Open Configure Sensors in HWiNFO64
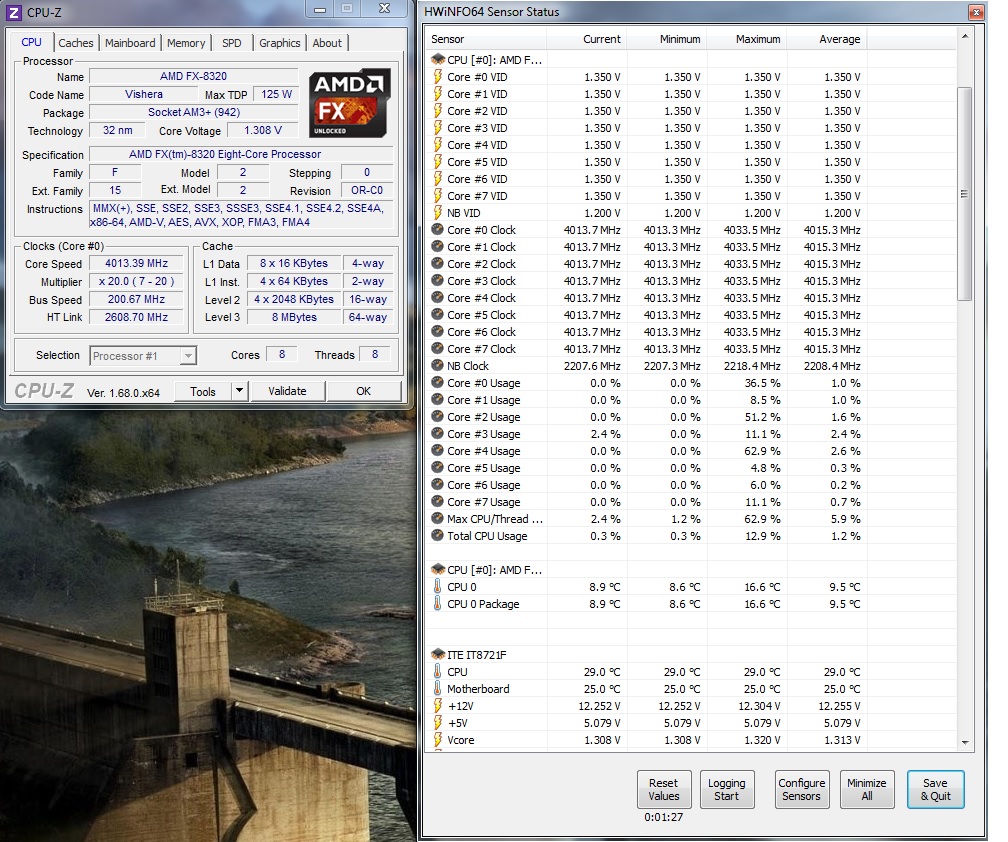1008x842 pixels. coord(802,789)
